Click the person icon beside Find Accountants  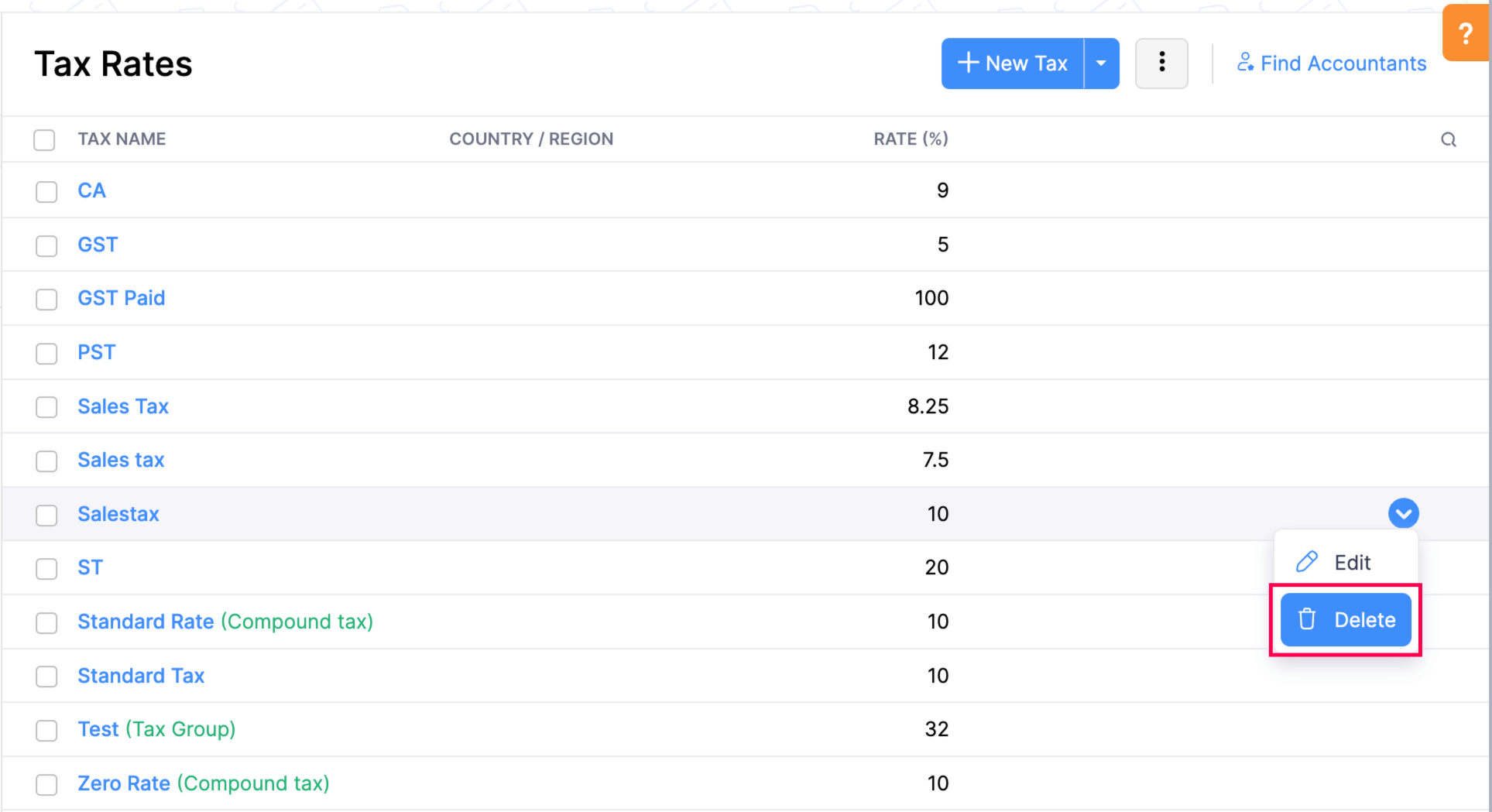(1245, 63)
